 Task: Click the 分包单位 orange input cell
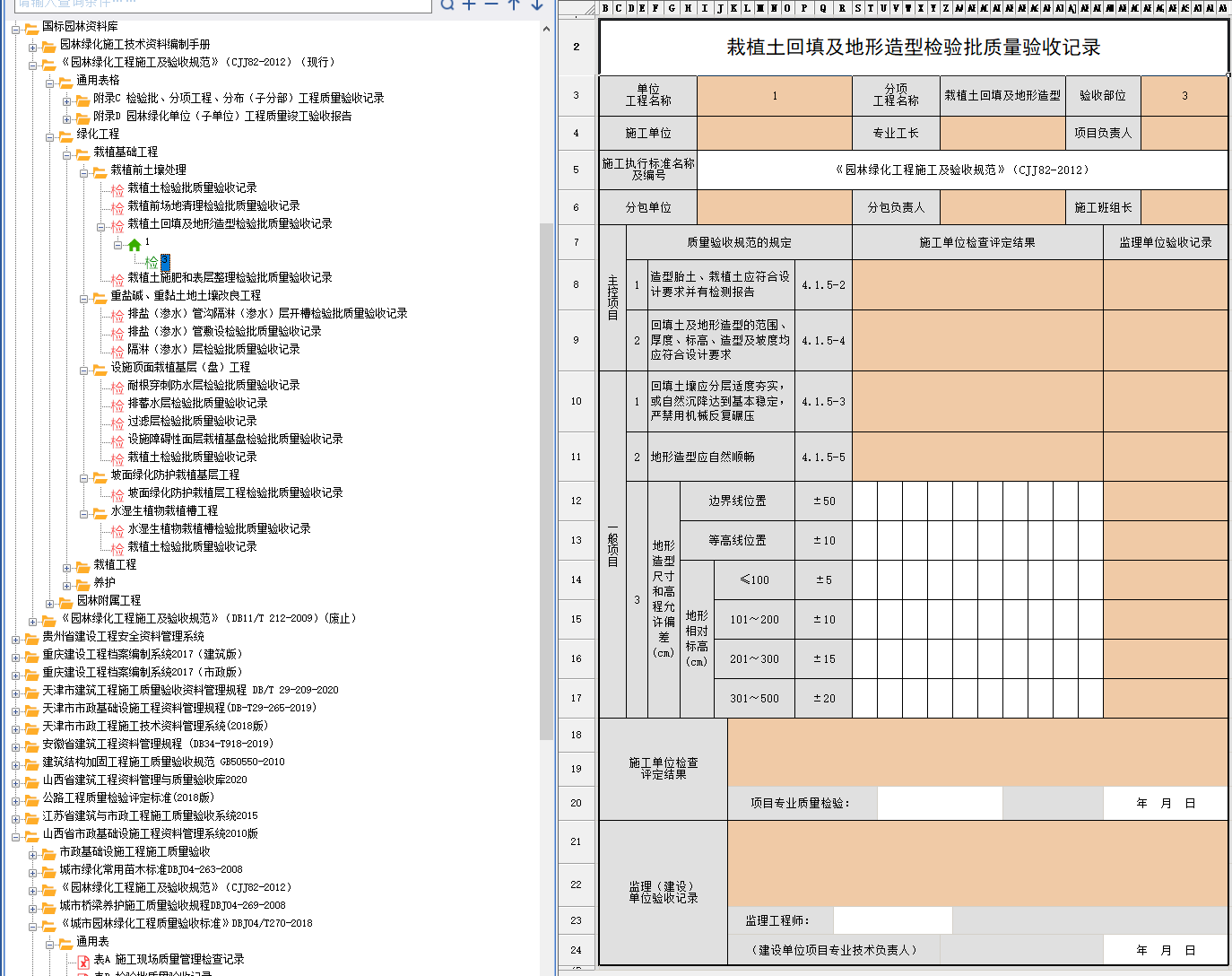click(x=774, y=207)
